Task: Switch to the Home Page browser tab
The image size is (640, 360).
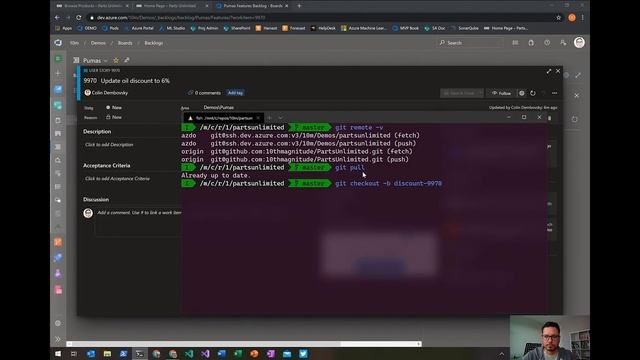Action: tap(172, 6)
